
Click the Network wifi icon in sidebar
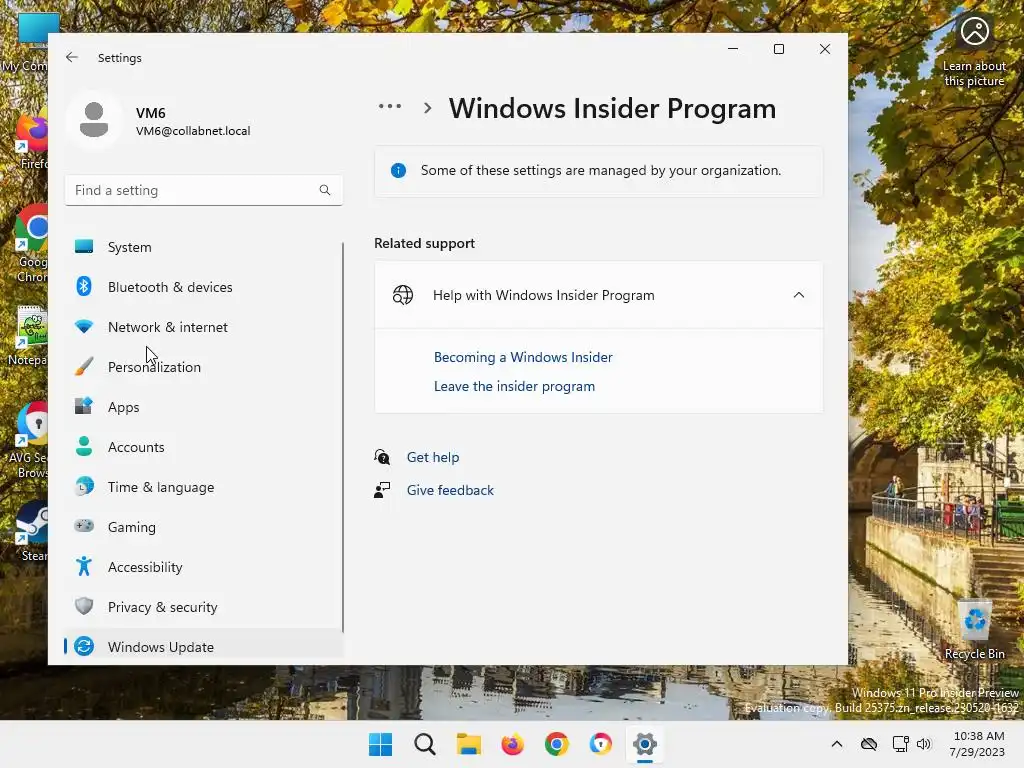pos(84,327)
